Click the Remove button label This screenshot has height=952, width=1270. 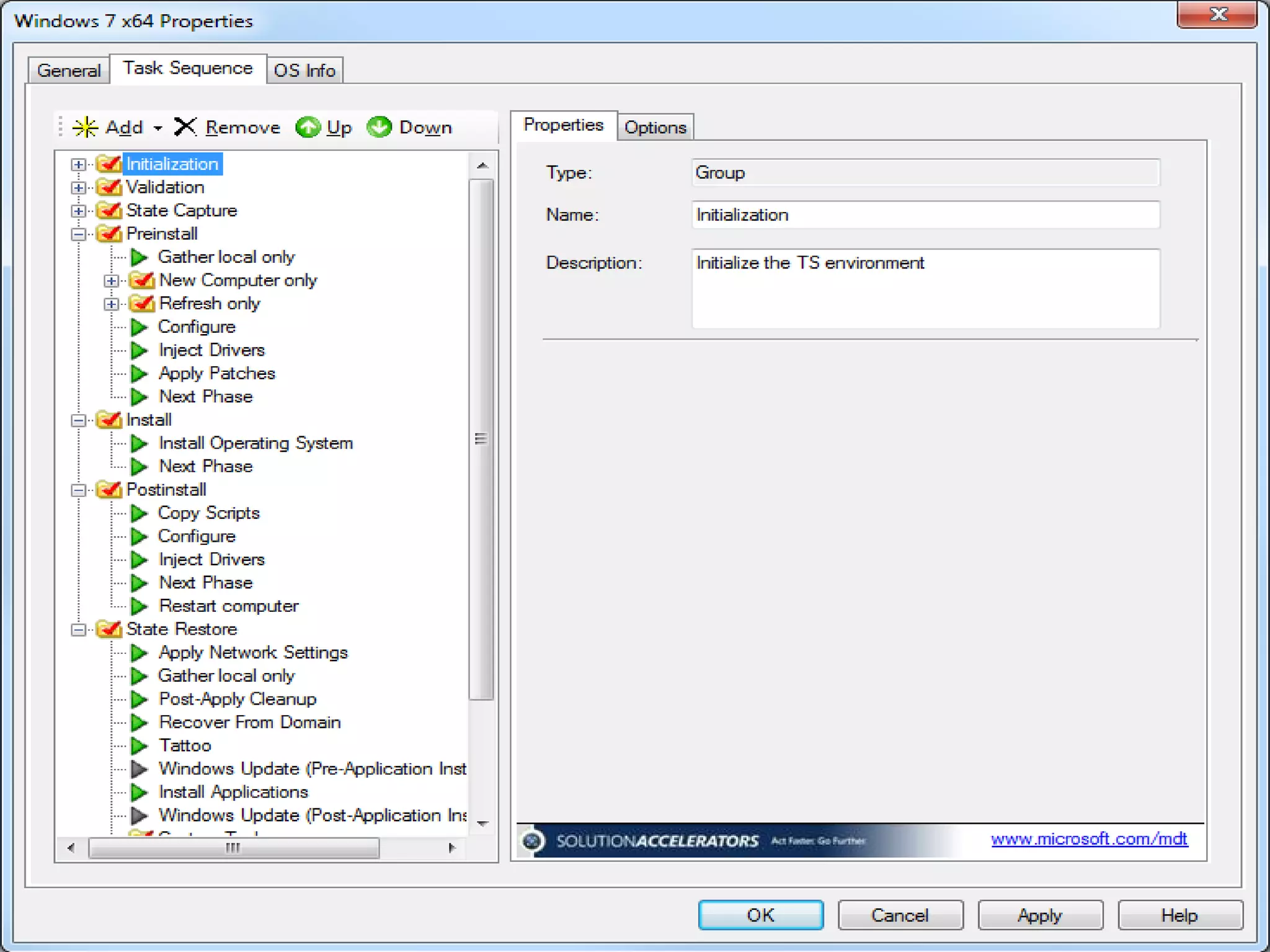[x=242, y=128]
